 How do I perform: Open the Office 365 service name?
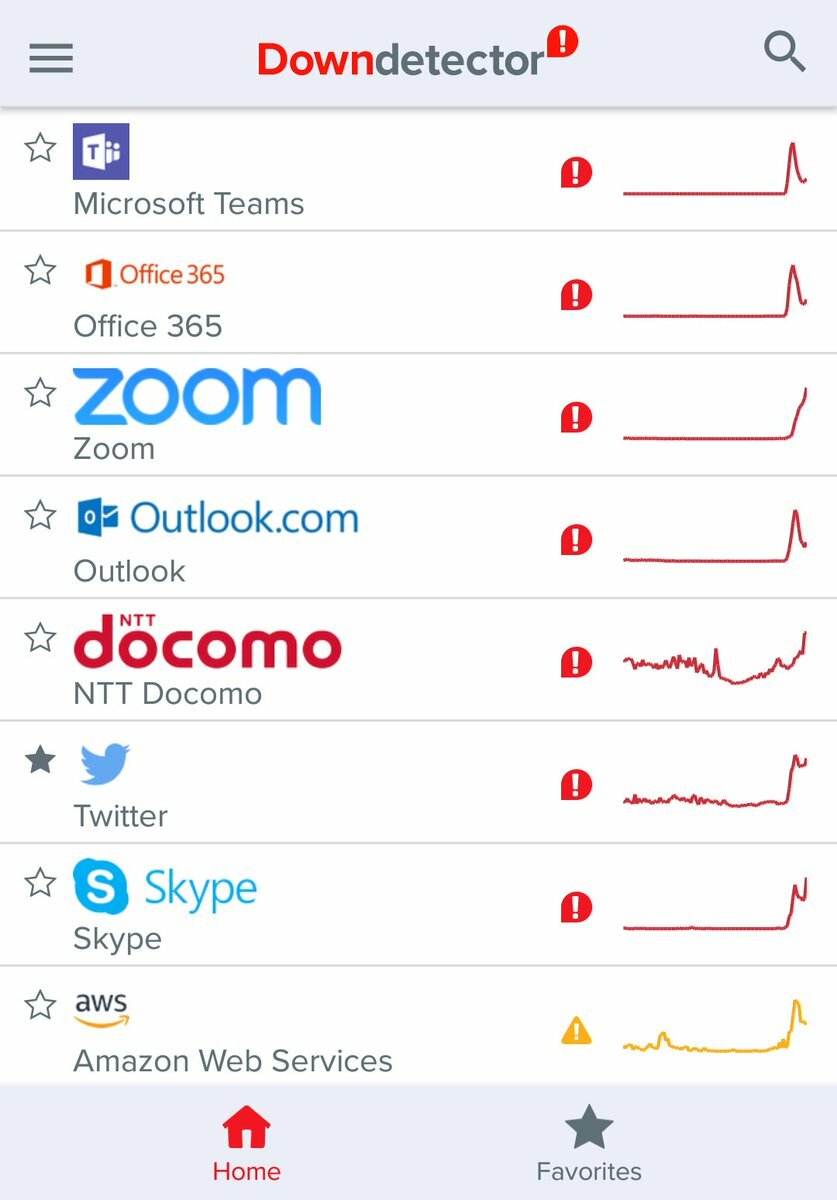click(148, 326)
